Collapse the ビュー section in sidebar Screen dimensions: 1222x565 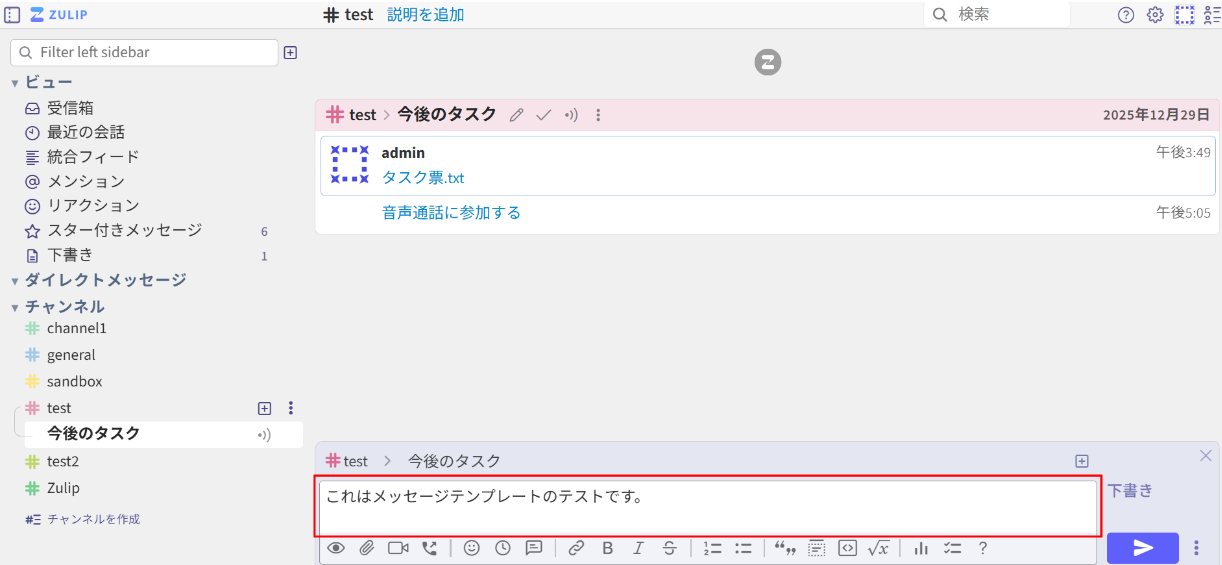[15, 83]
